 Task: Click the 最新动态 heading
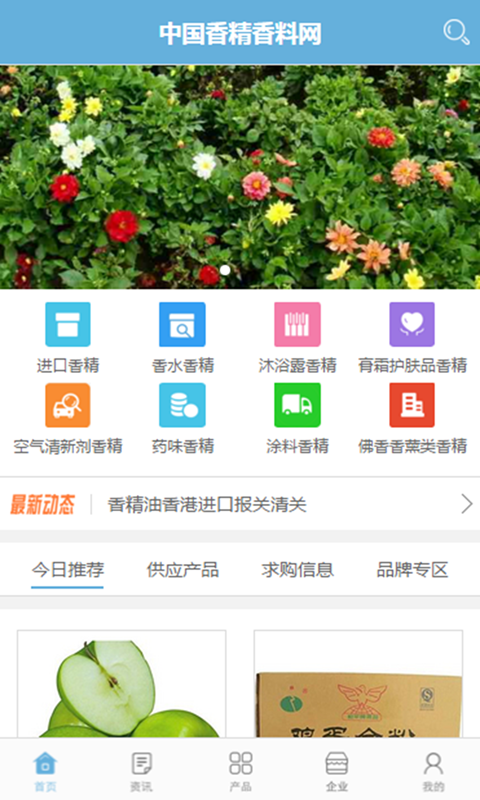(x=42, y=505)
